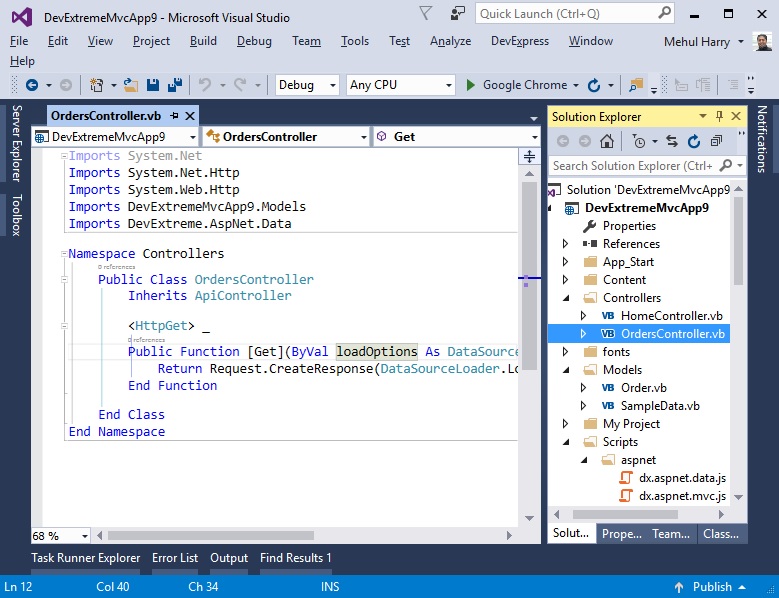This screenshot has height=598, width=779.
Task: Click the Quick Launch search field
Action: point(575,13)
